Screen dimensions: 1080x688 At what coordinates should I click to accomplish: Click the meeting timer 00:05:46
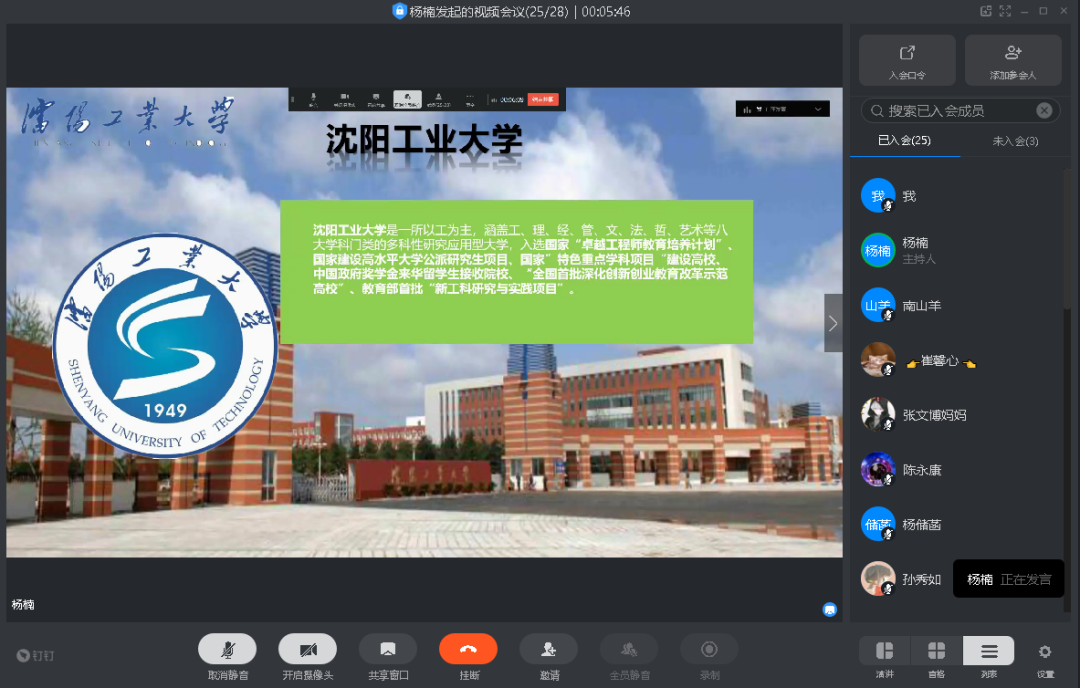click(606, 12)
